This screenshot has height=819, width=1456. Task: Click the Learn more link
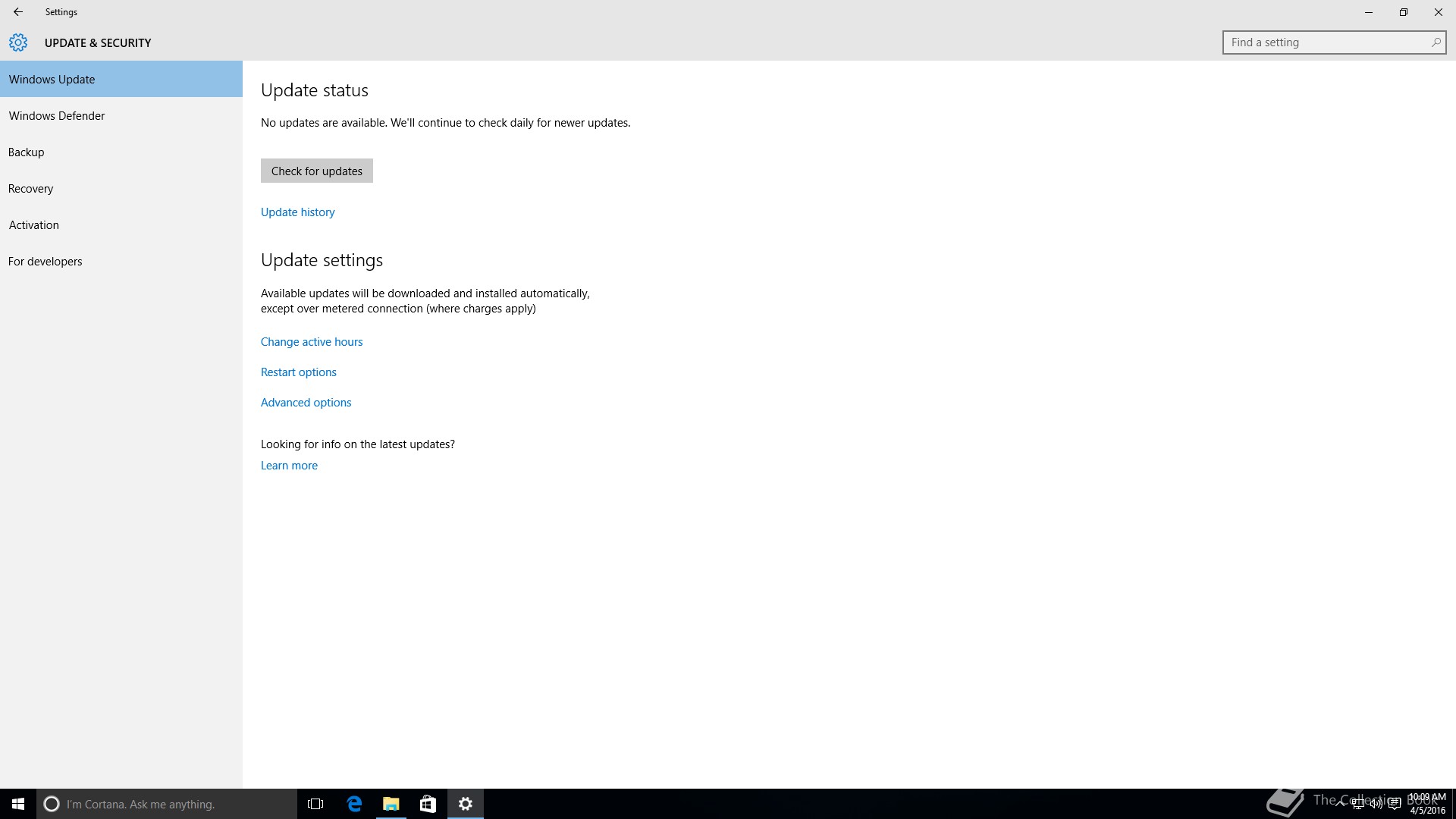(290, 466)
